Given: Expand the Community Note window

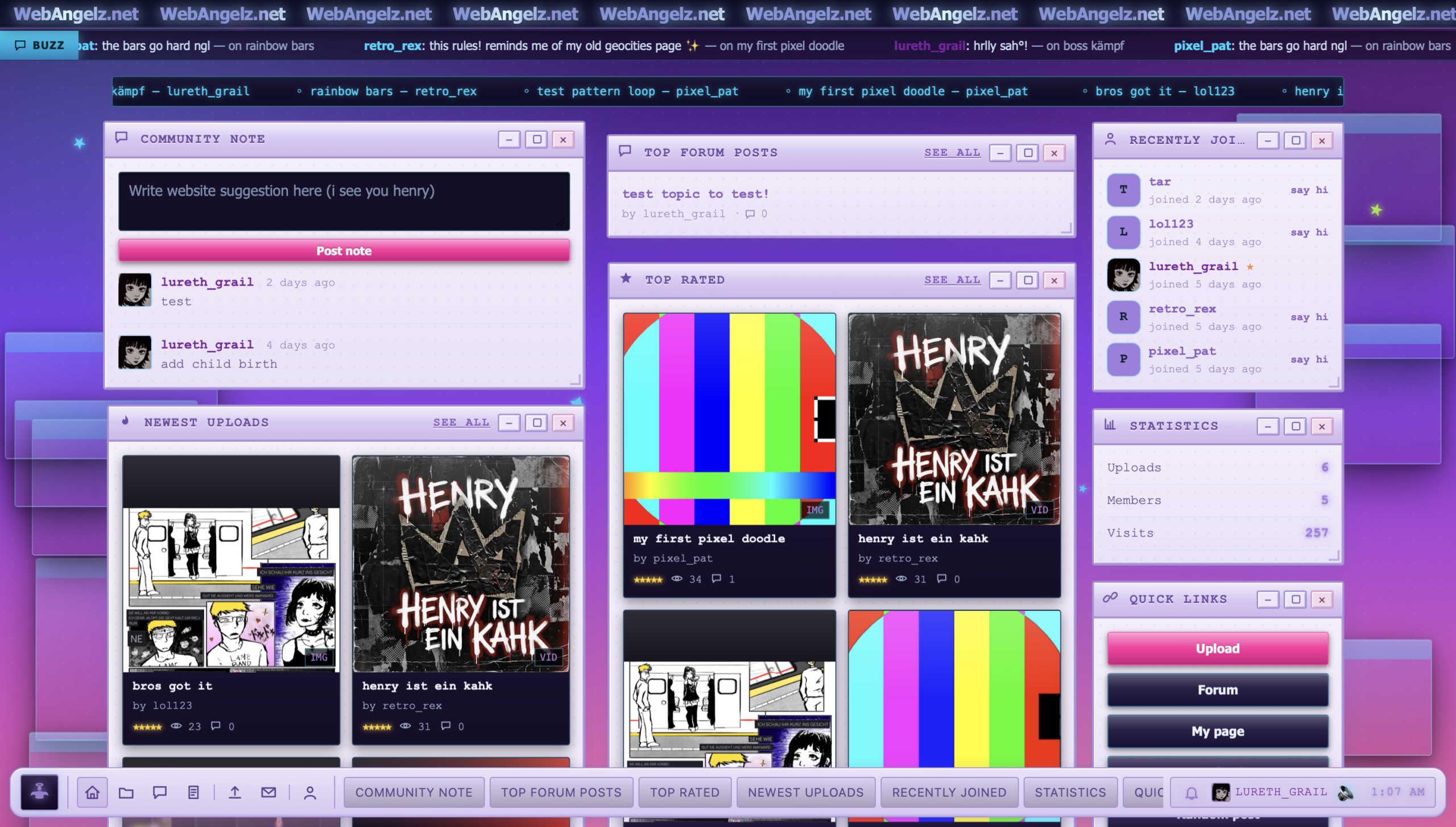Looking at the screenshot, I should (x=536, y=139).
